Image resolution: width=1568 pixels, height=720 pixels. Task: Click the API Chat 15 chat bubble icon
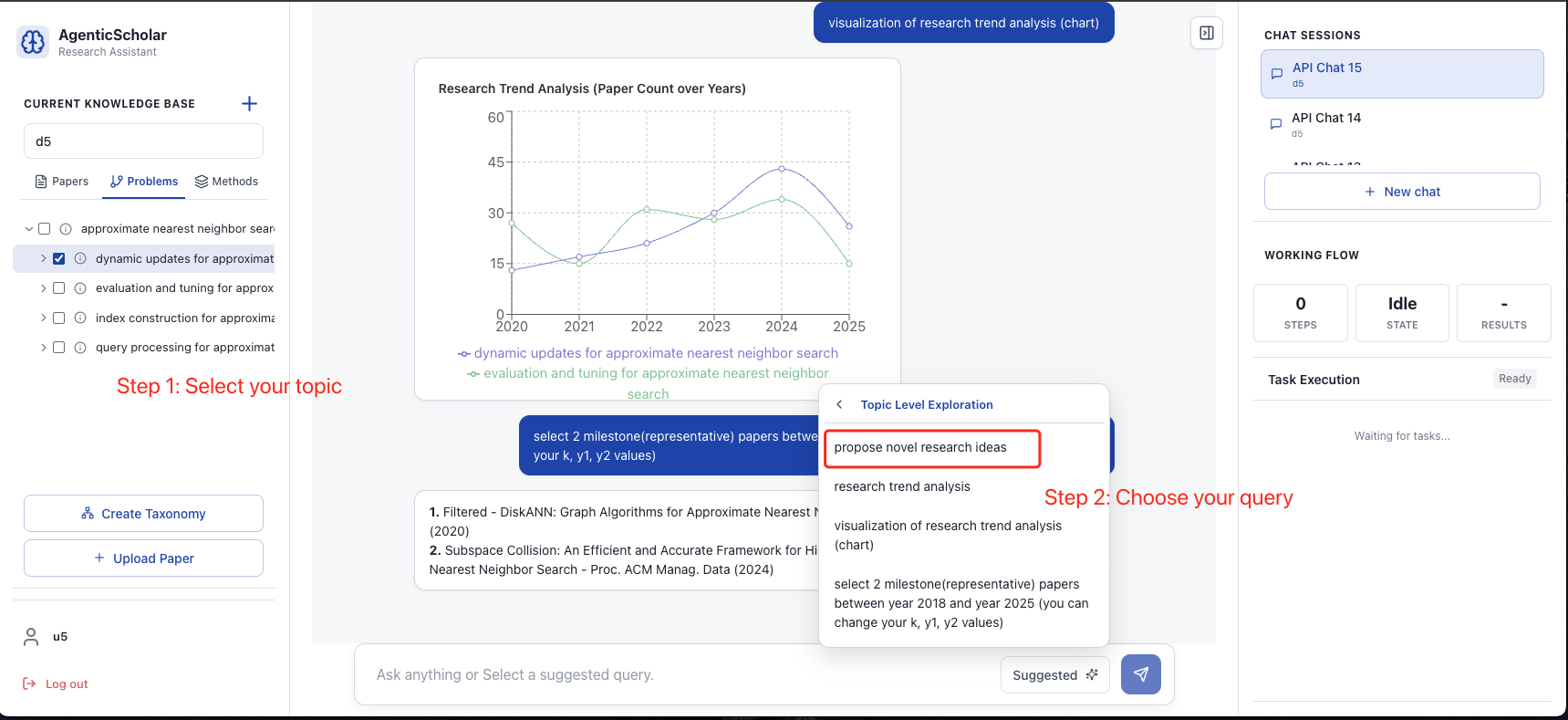[x=1277, y=74]
